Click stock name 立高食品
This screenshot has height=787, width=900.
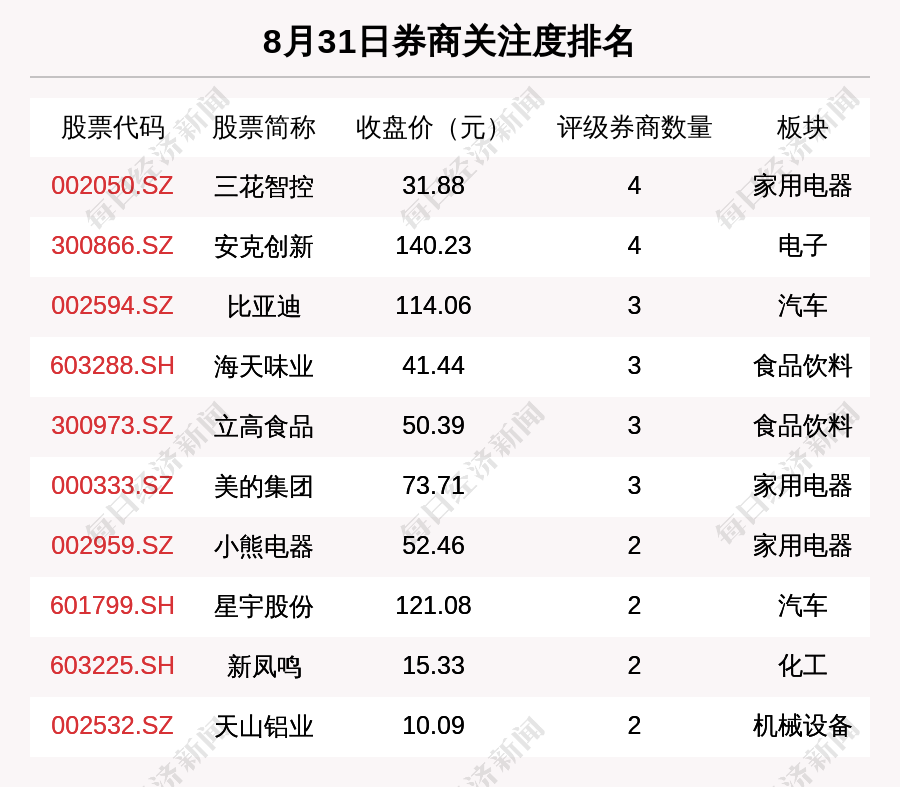coord(263,427)
